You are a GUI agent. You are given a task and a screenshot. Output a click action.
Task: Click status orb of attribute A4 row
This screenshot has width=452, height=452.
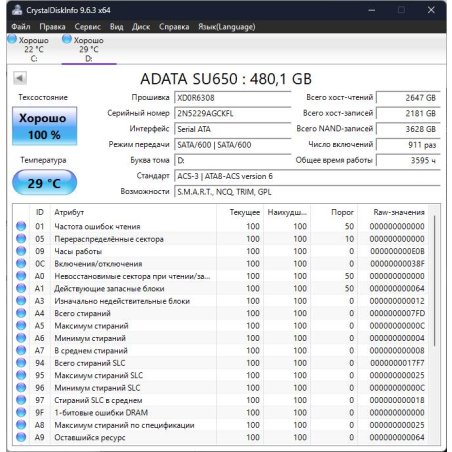(21, 313)
